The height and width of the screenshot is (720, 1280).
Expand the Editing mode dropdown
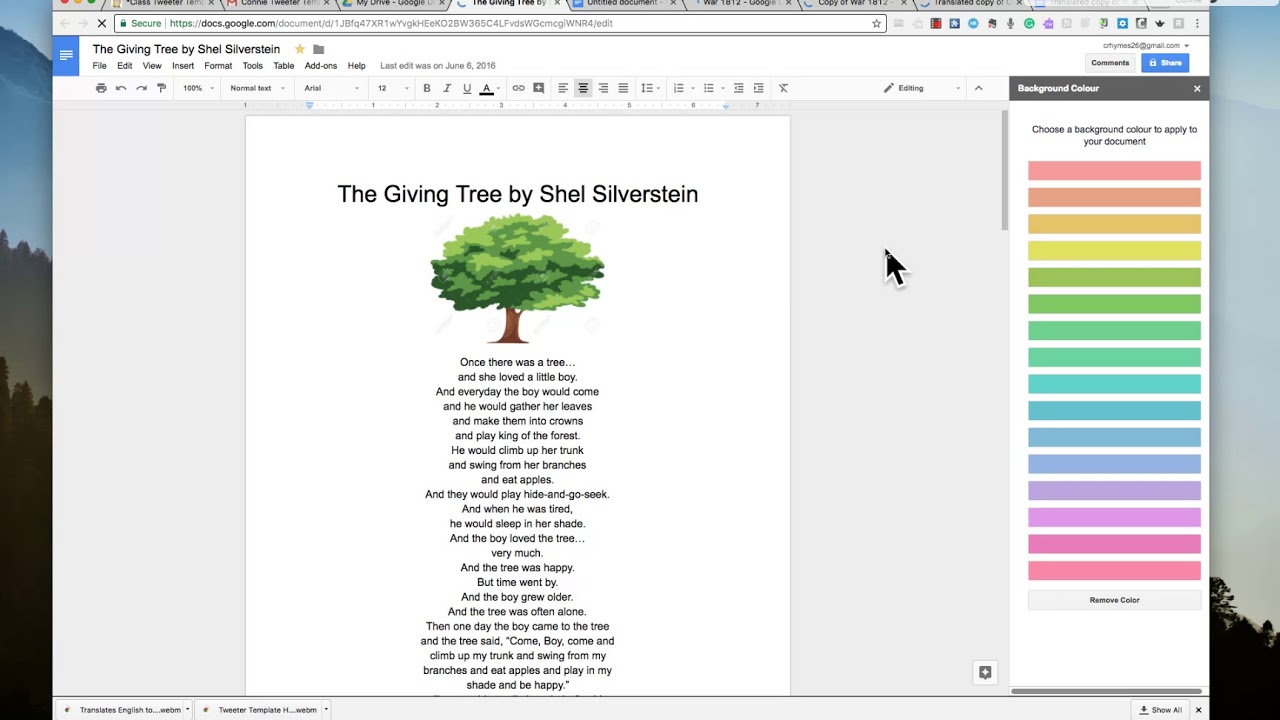pos(921,88)
